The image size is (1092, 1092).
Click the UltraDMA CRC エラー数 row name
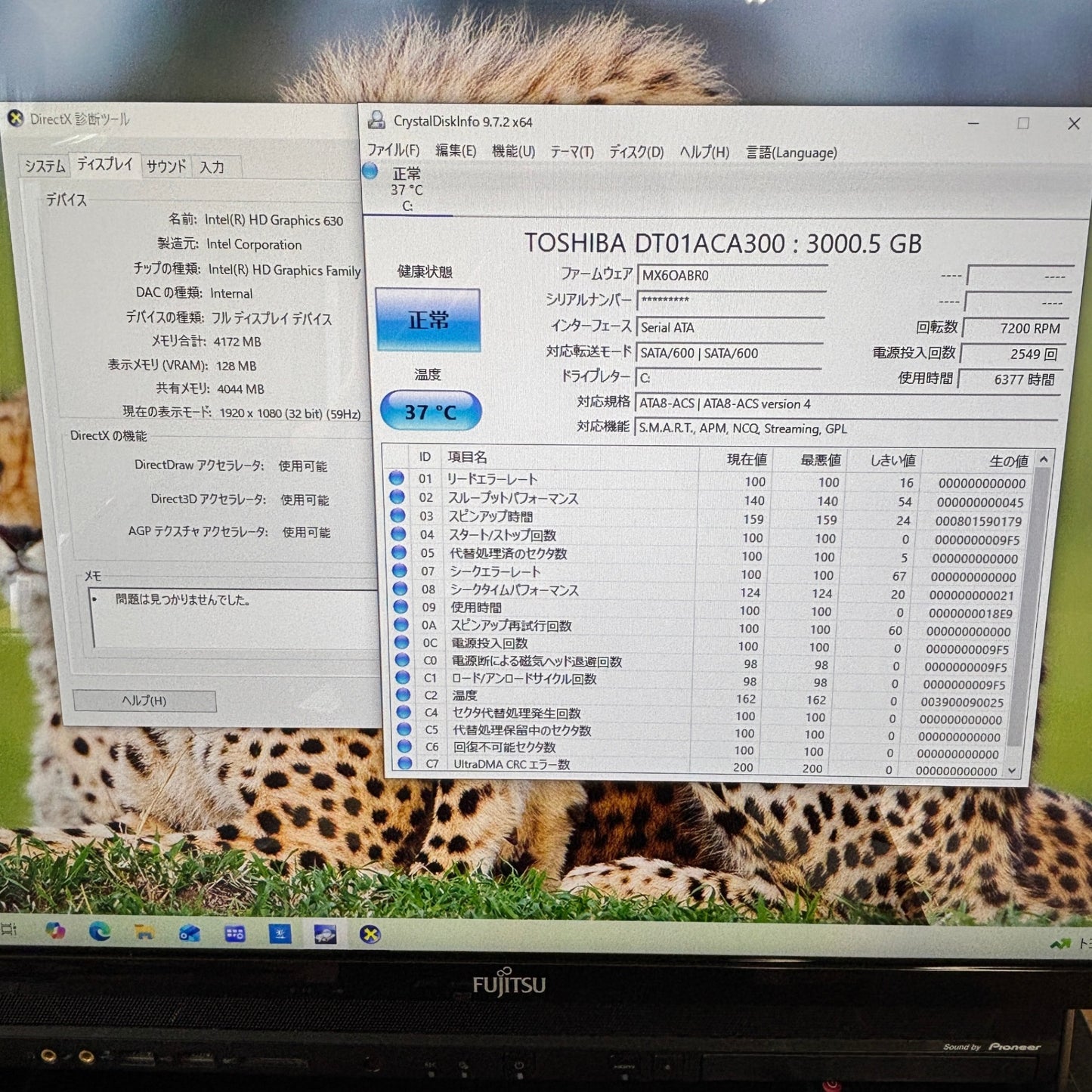[512, 764]
